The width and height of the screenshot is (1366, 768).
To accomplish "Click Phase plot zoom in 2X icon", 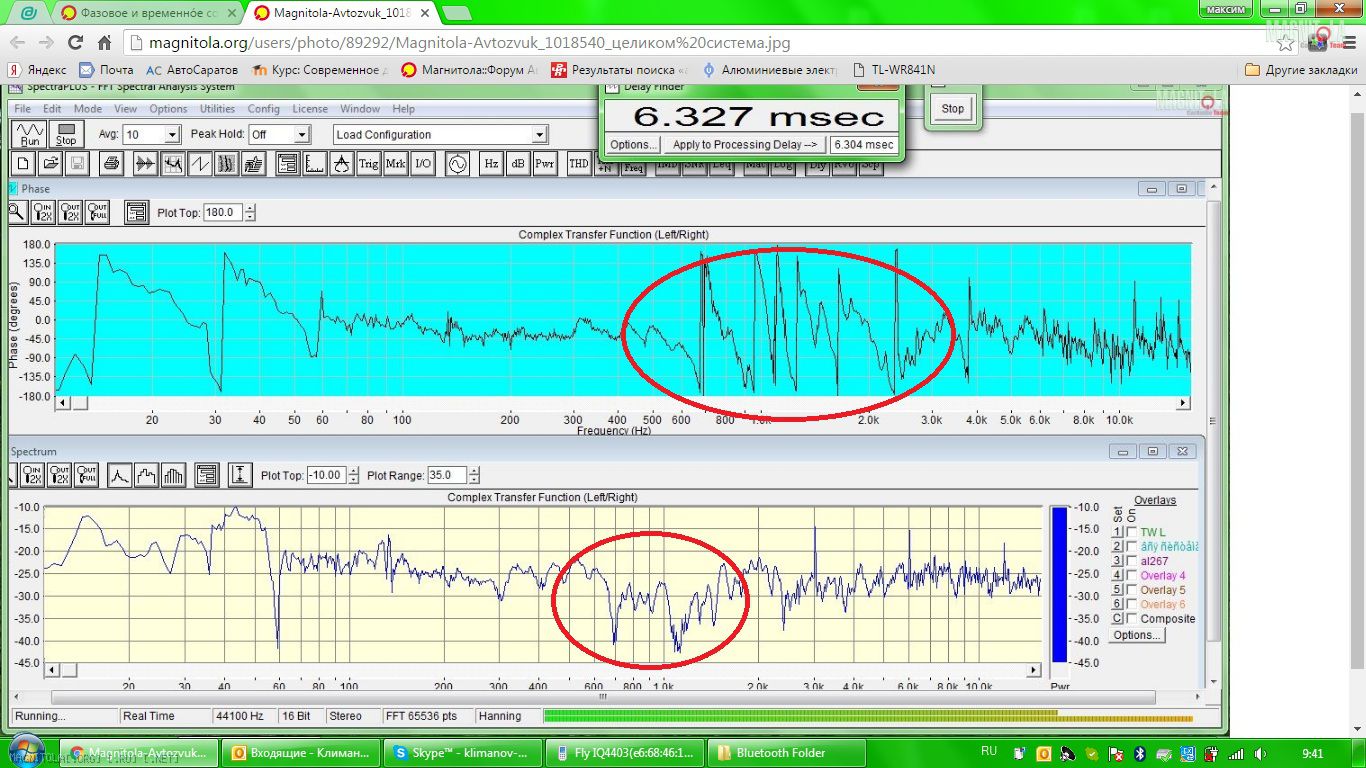I will click(43, 212).
